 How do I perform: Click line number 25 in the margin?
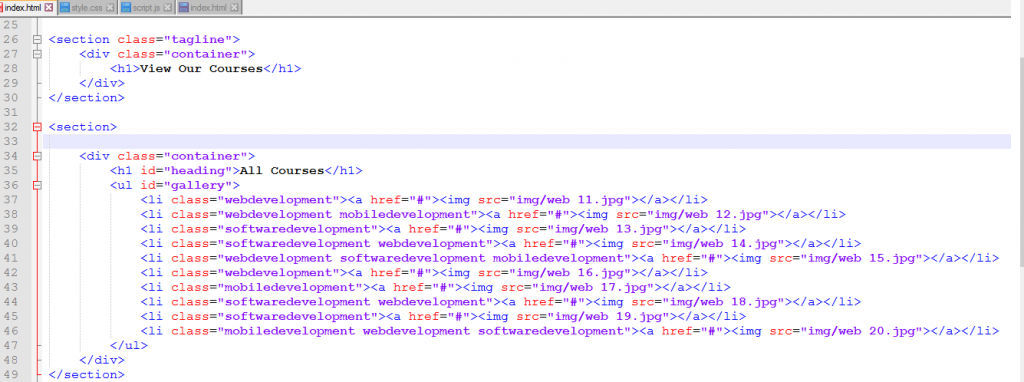coord(11,25)
